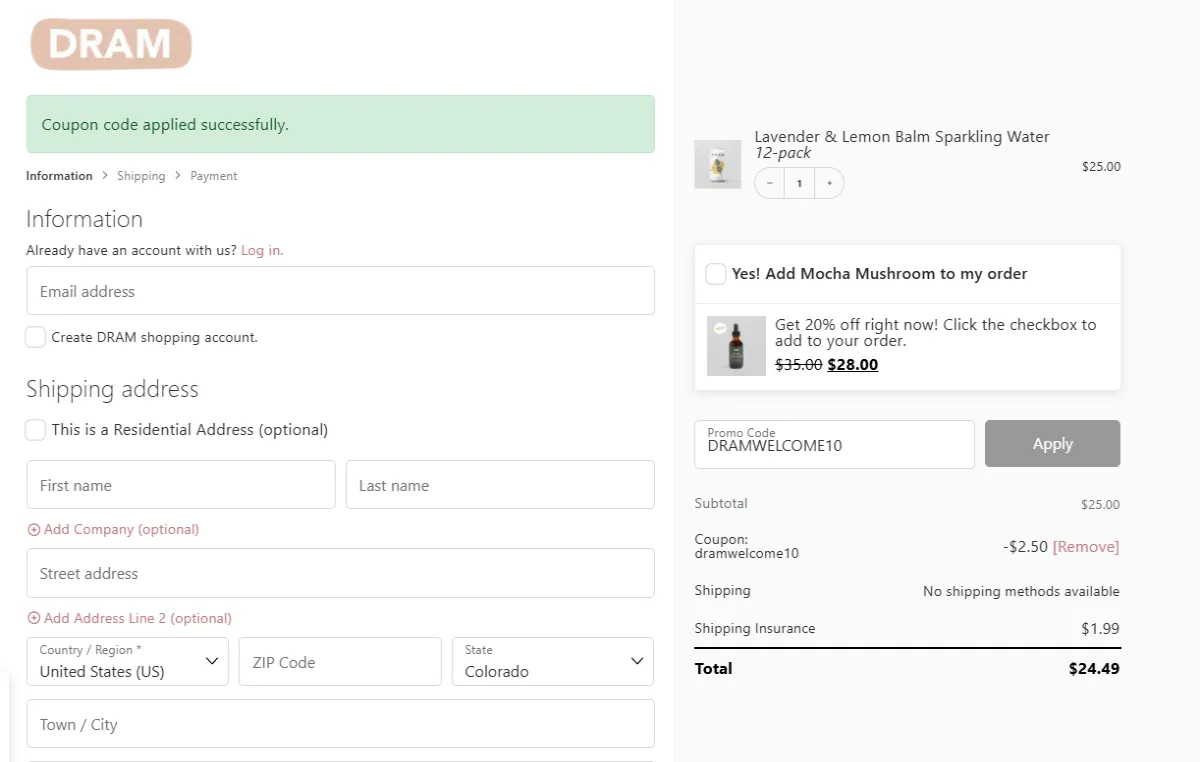Click into the ZIP Code field
This screenshot has width=1200, height=762.
[x=340, y=662]
